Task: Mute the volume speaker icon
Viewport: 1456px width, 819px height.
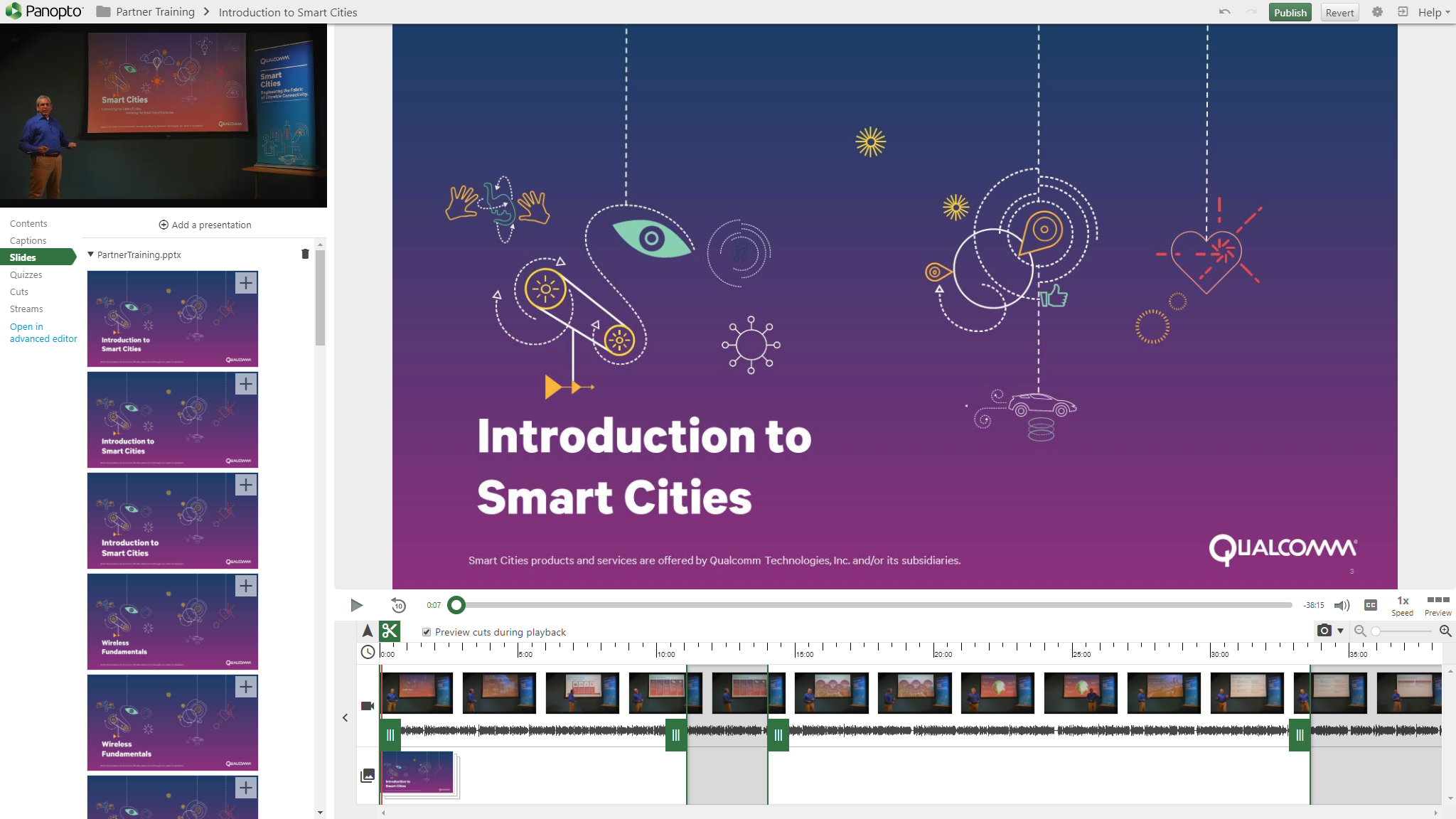Action: pos(1342,605)
